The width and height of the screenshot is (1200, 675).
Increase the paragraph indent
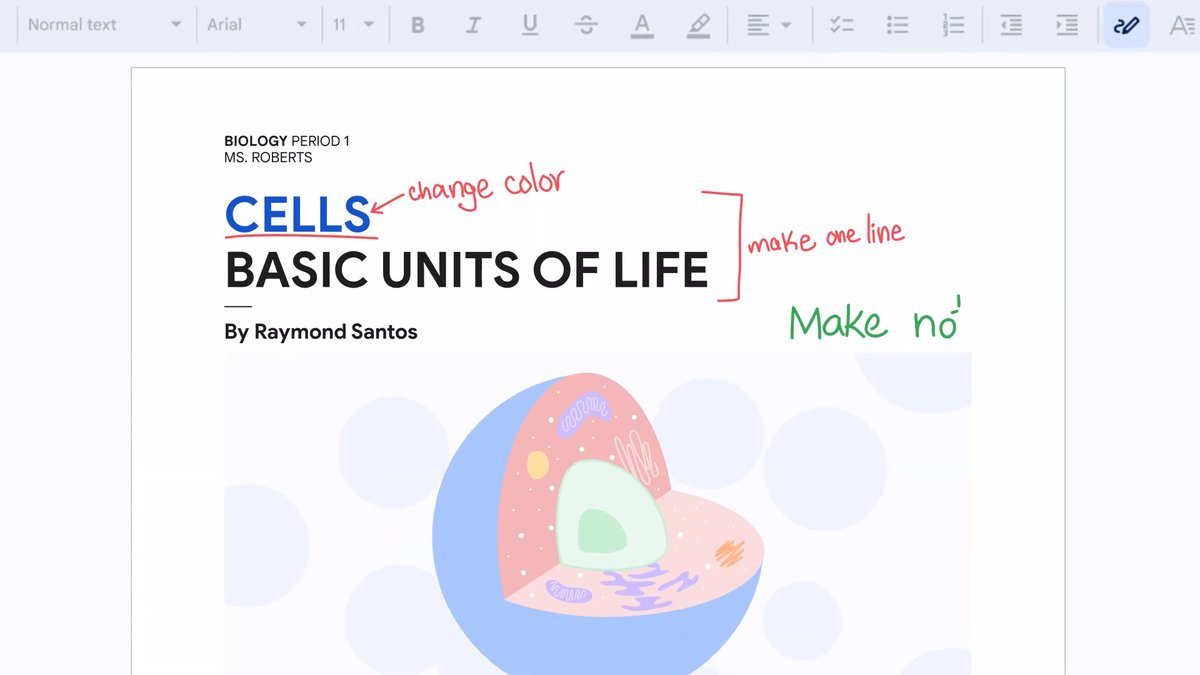coord(1067,25)
